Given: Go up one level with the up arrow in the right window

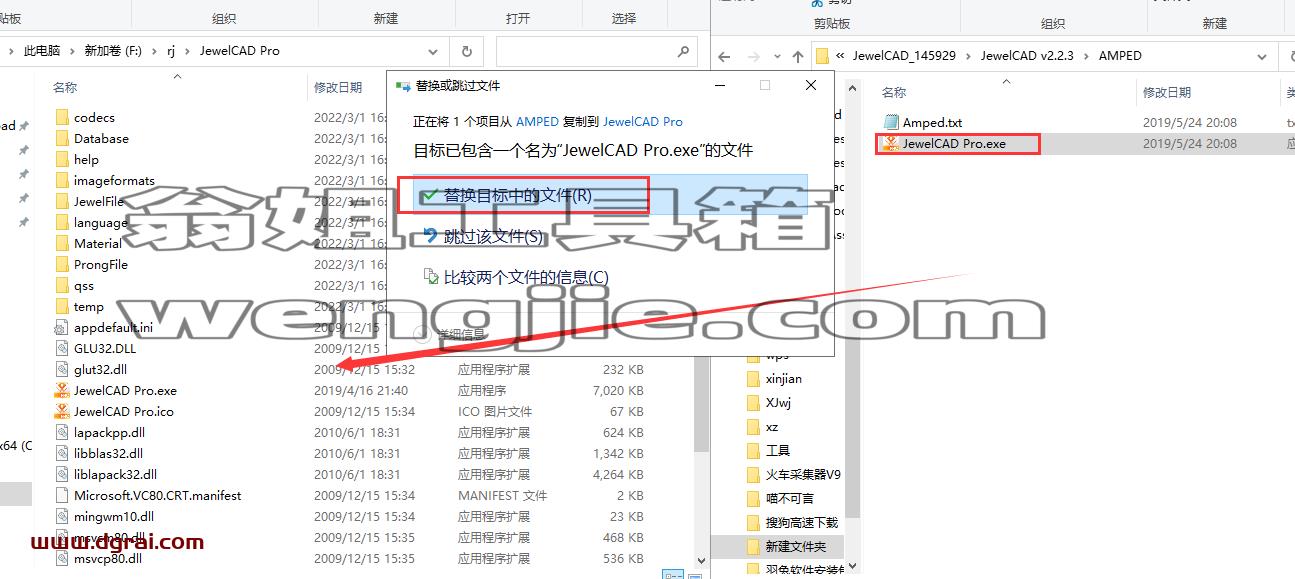Looking at the screenshot, I should point(797,56).
